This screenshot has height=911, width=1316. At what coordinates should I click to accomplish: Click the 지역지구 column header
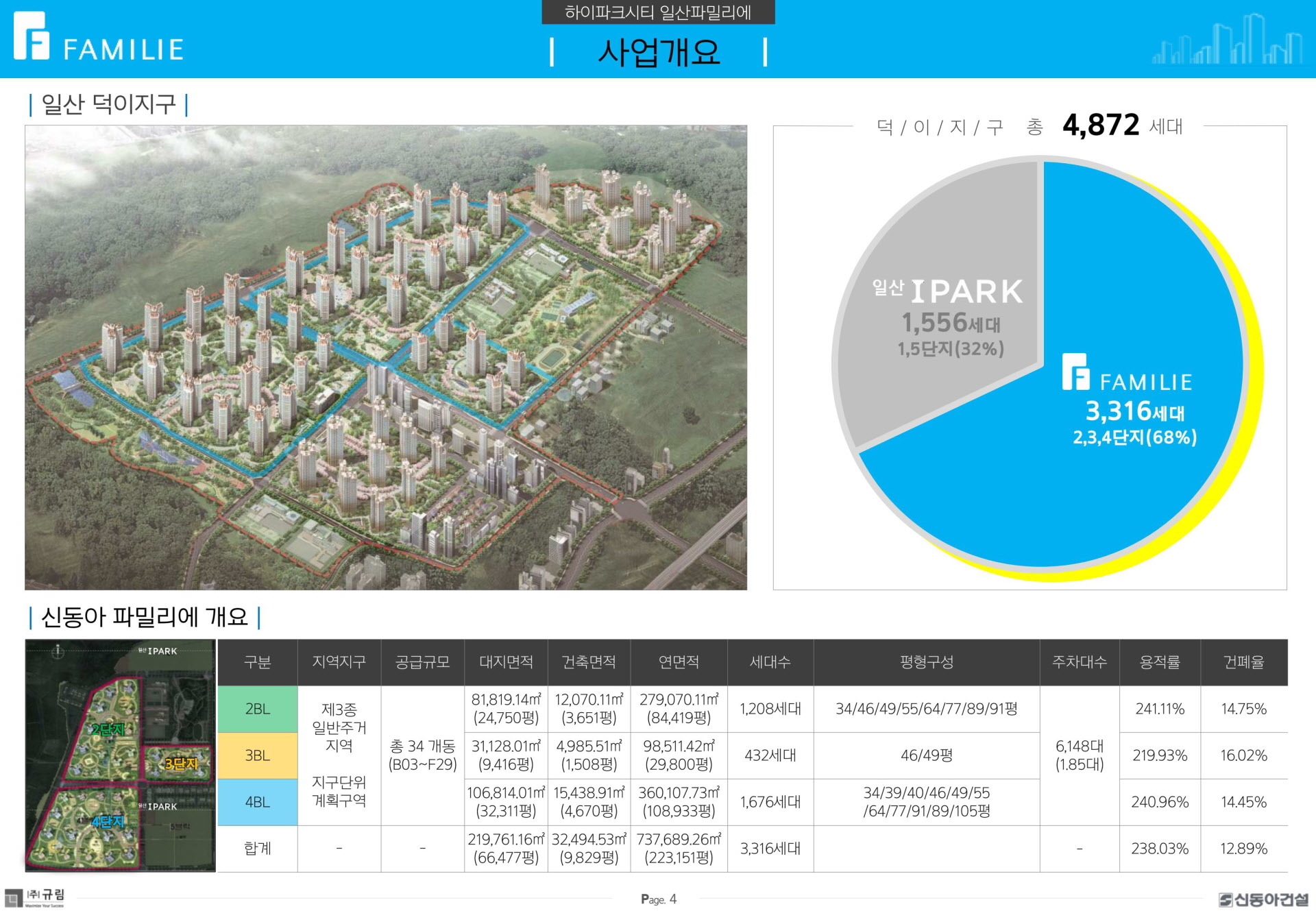pyautogui.click(x=339, y=662)
